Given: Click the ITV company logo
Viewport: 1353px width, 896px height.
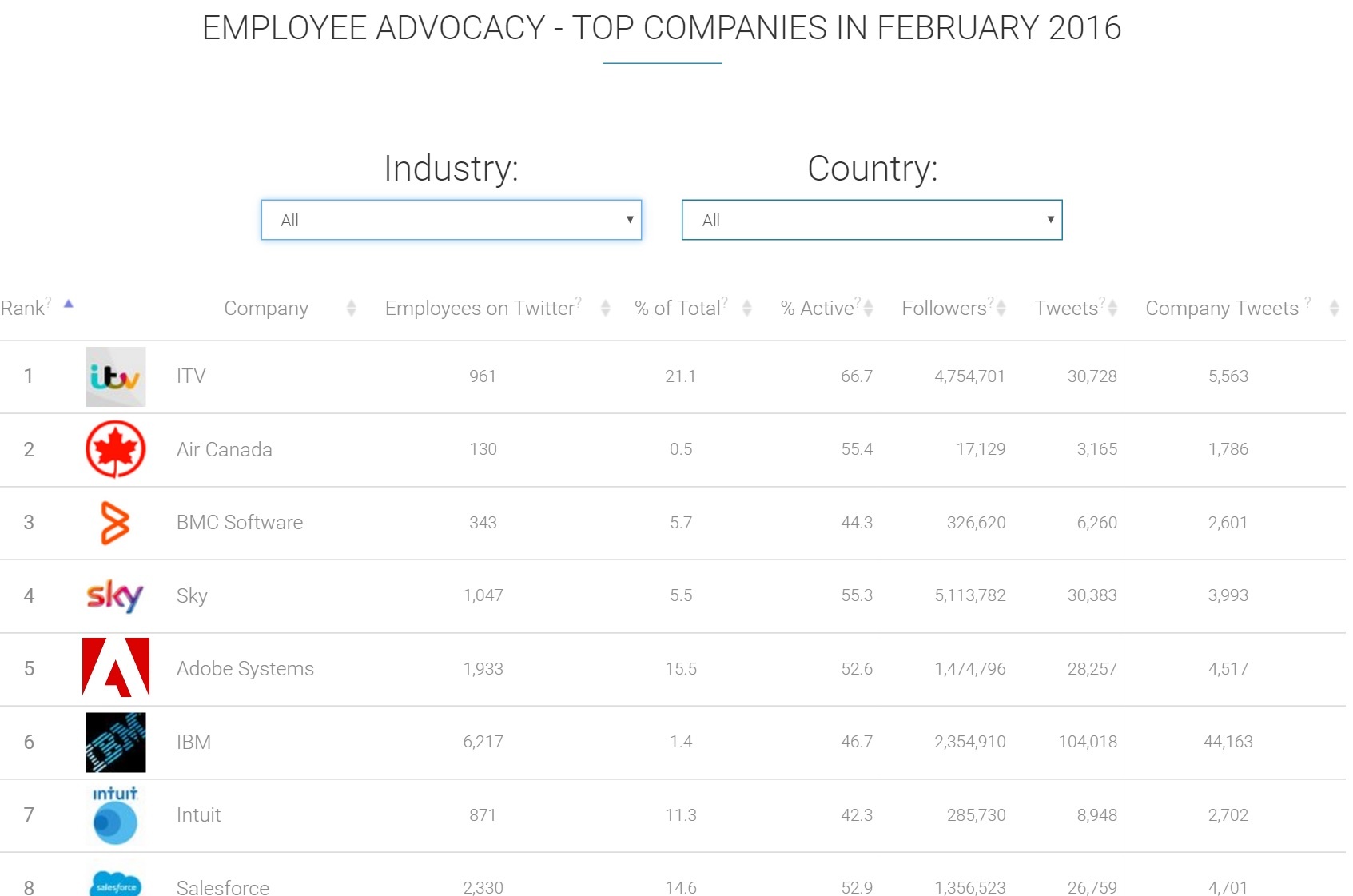Looking at the screenshot, I should pos(116,376).
